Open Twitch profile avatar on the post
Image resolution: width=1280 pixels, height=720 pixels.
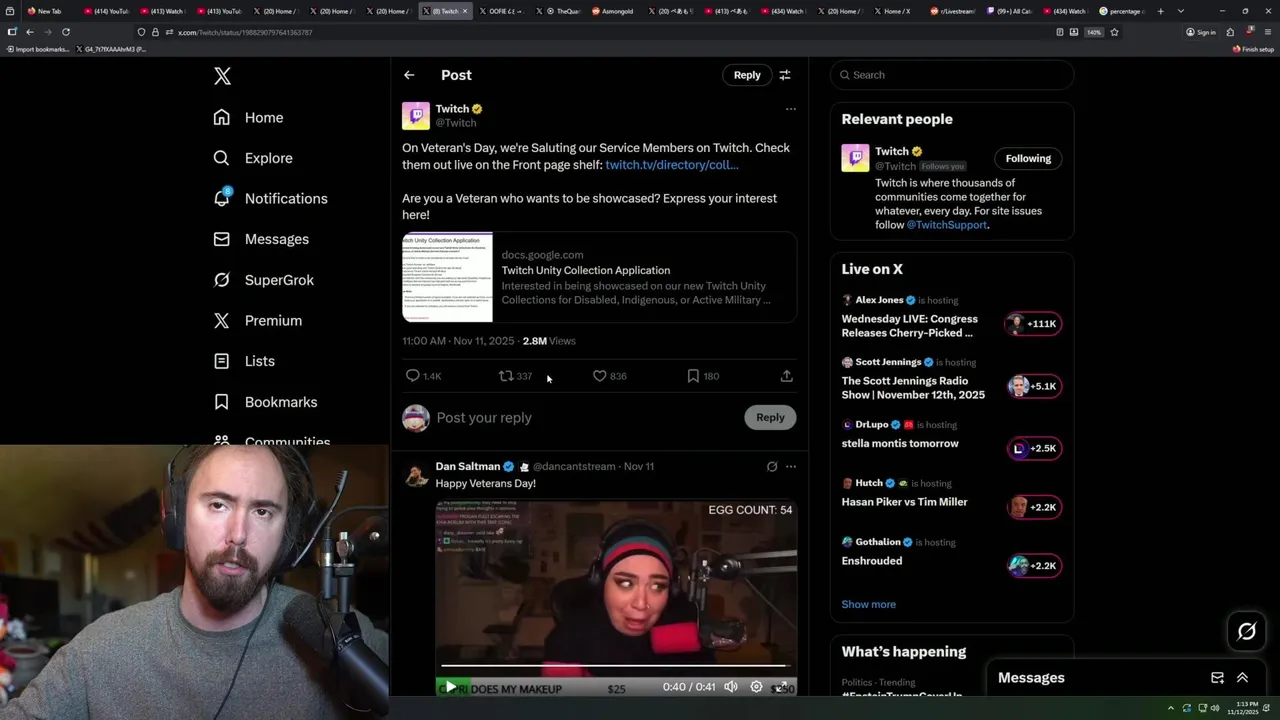[x=416, y=115]
